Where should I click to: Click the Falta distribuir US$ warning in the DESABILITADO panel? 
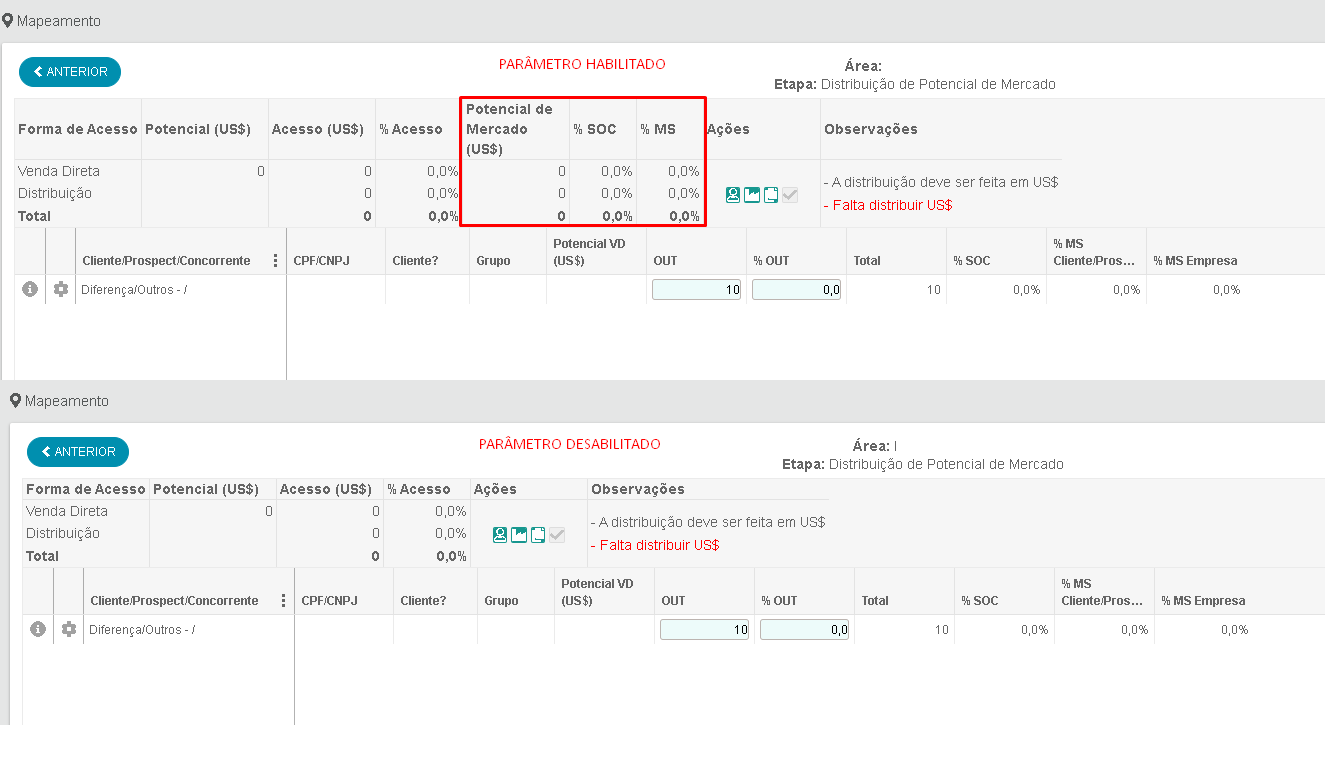pos(655,545)
